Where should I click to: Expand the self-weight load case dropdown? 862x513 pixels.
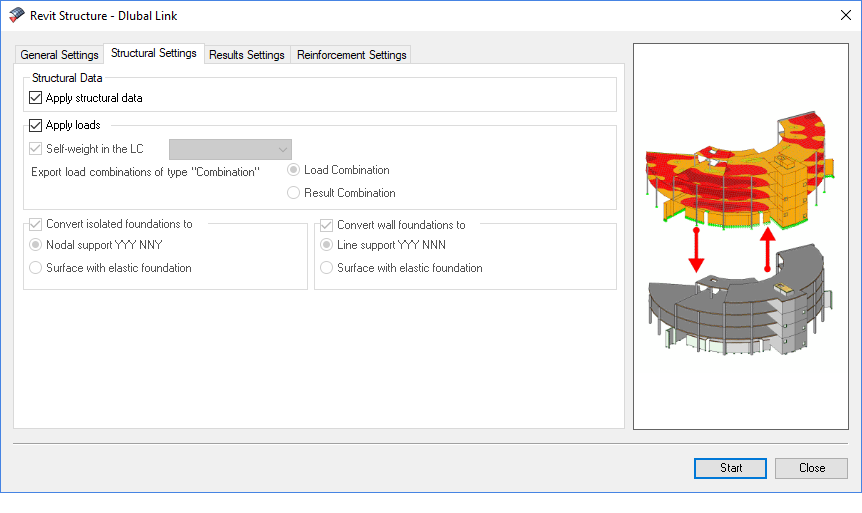coord(281,149)
